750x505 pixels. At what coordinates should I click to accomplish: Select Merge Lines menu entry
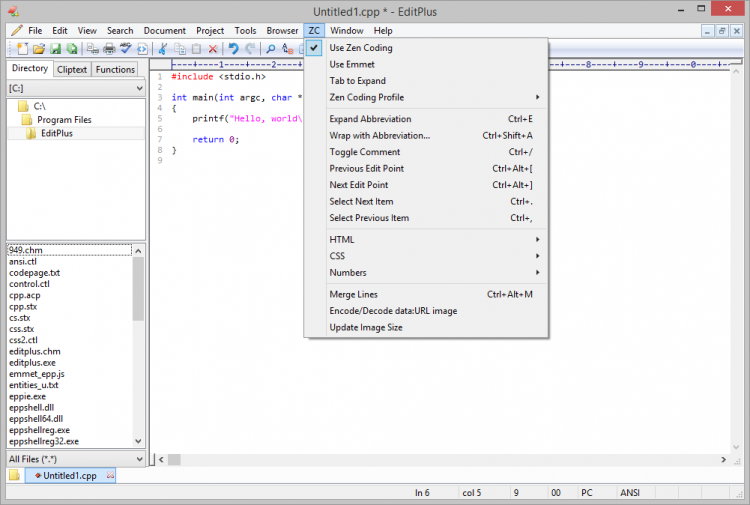[x=353, y=294]
